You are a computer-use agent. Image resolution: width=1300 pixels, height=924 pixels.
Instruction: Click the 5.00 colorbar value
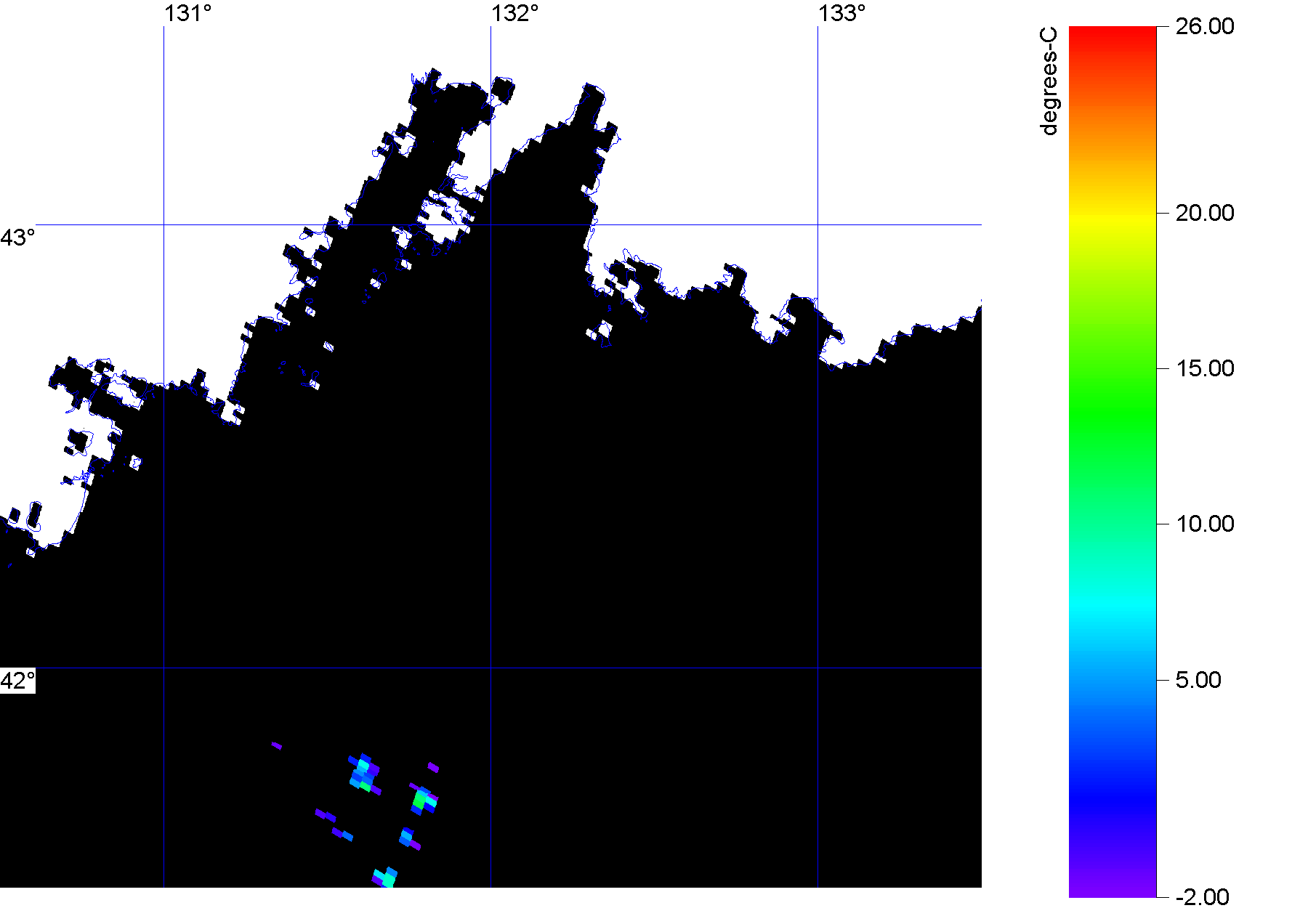[1198, 680]
